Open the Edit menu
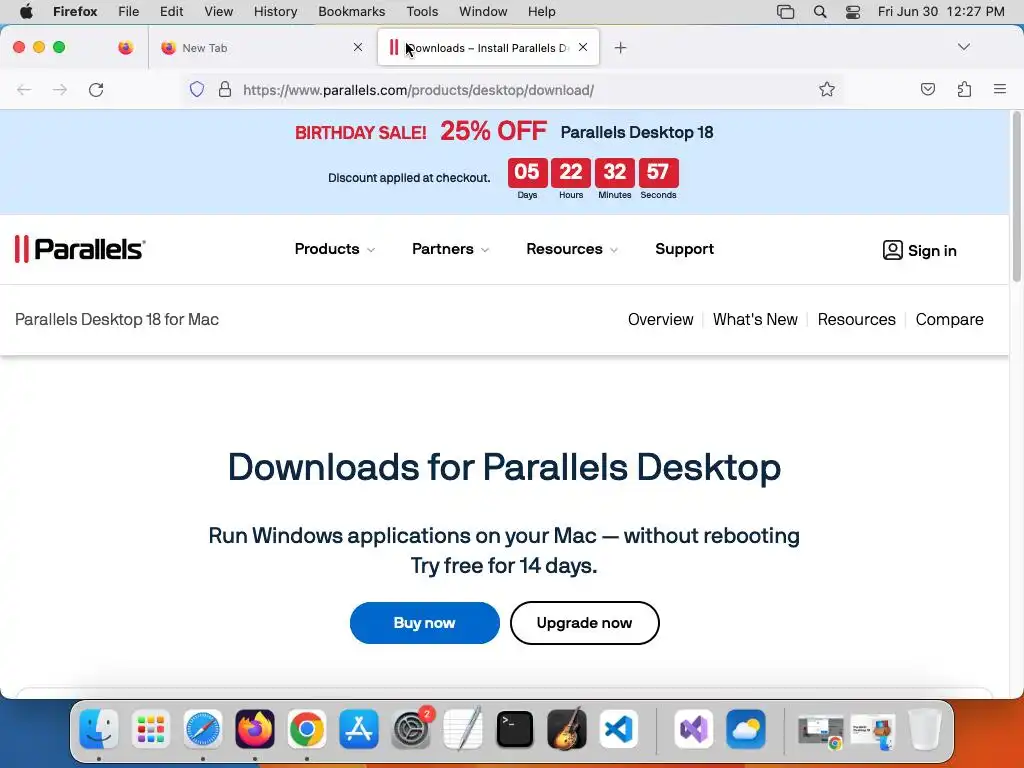The width and height of the screenshot is (1024, 768). [x=171, y=12]
